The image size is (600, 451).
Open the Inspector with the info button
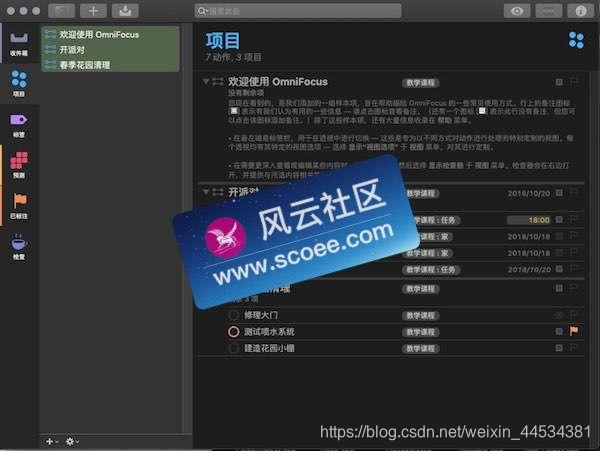pyautogui.click(x=580, y=11)
